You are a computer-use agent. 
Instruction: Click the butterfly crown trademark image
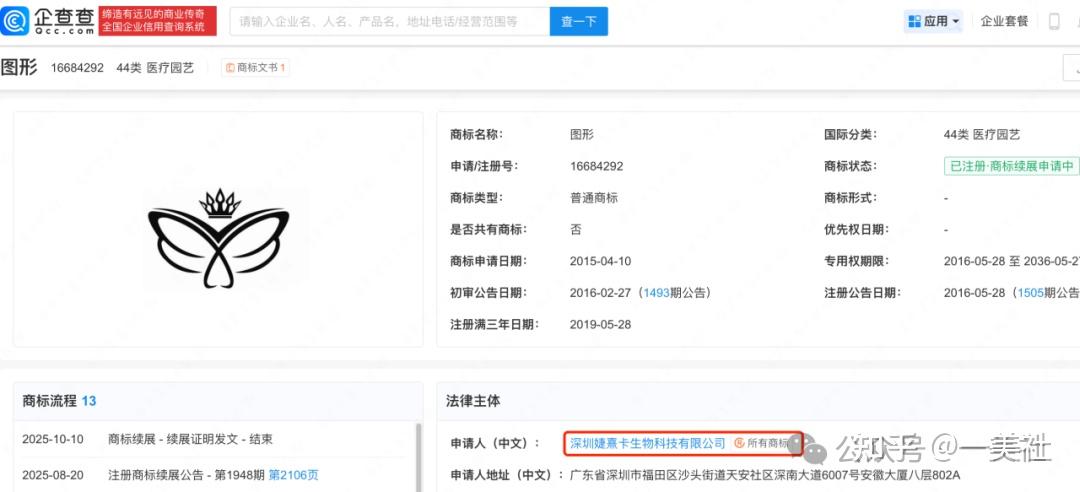click(219, 237)
